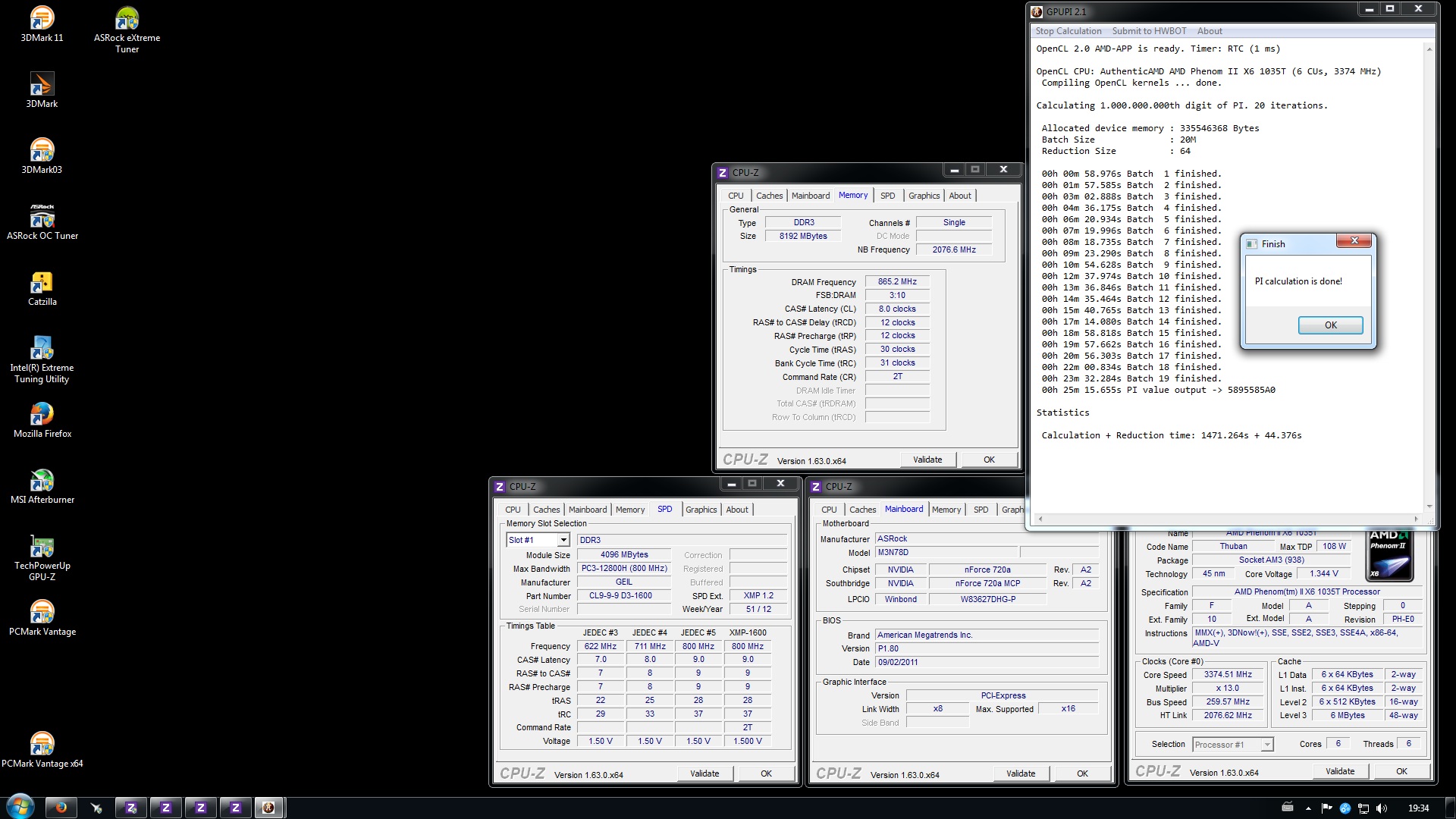
Task: Click the Part Number CL9-9-9 D3-1600 field
Action: 624,596
